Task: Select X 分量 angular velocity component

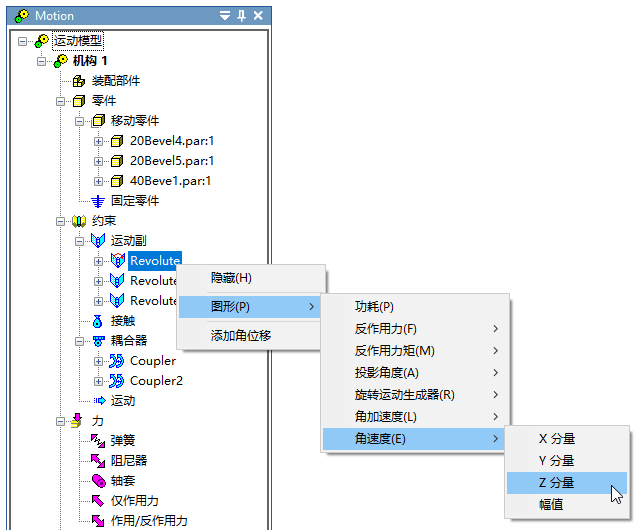Action: point(567,439)
